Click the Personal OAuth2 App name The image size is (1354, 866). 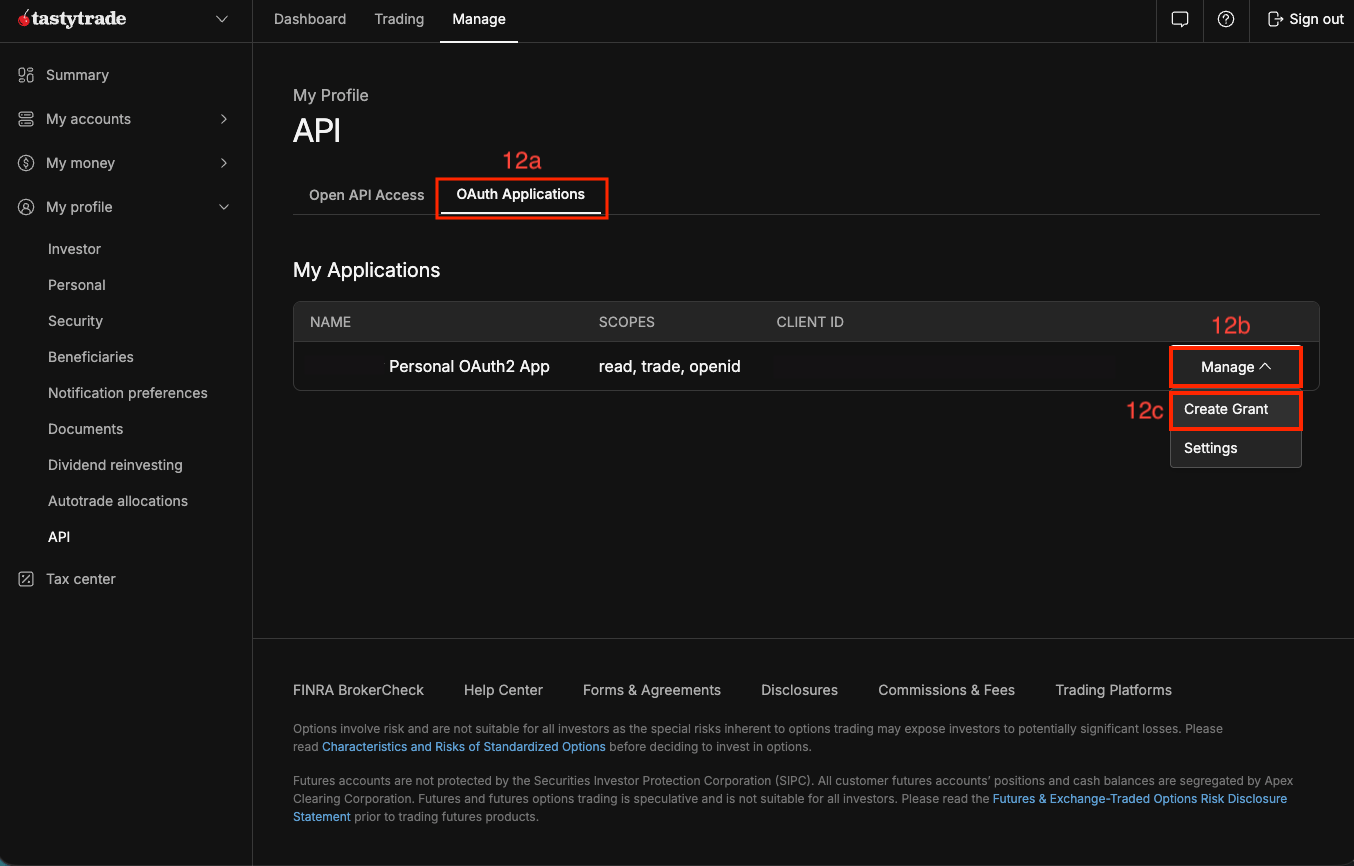469,367
